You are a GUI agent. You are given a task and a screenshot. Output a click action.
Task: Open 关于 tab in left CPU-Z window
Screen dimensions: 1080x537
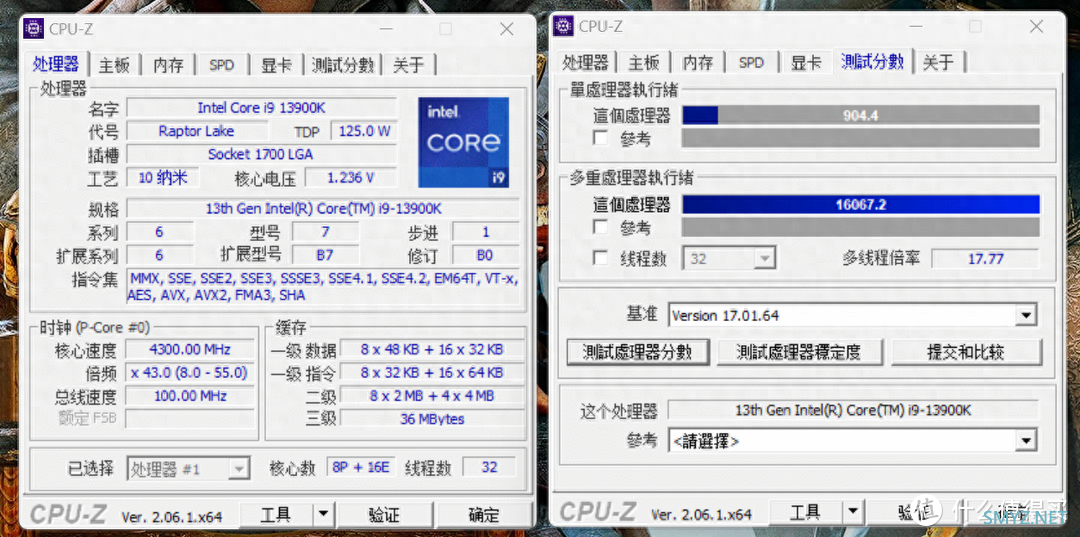(x=408, y=65)
